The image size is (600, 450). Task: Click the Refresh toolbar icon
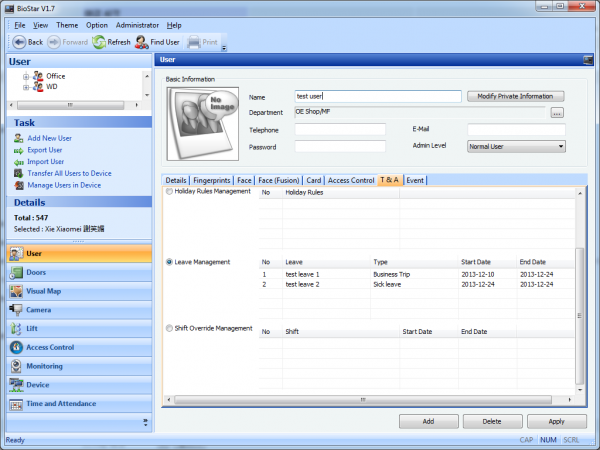(x=99, y=42)
